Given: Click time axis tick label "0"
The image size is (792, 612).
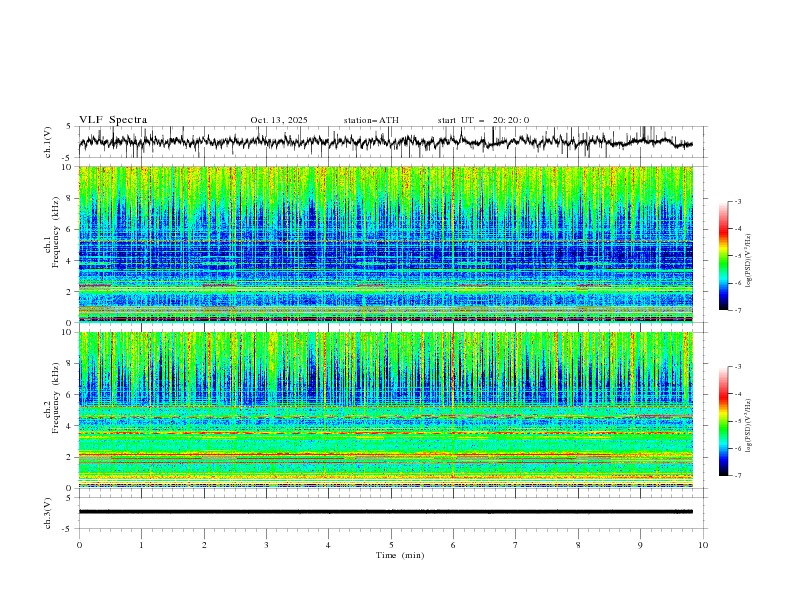Looking at the screenshot, I should pos(79,545).
